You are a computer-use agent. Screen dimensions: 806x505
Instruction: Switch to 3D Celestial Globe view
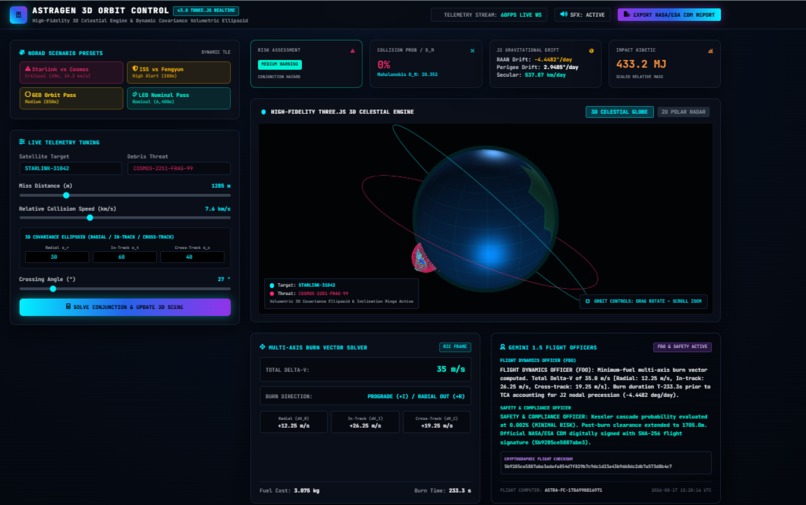619,112
